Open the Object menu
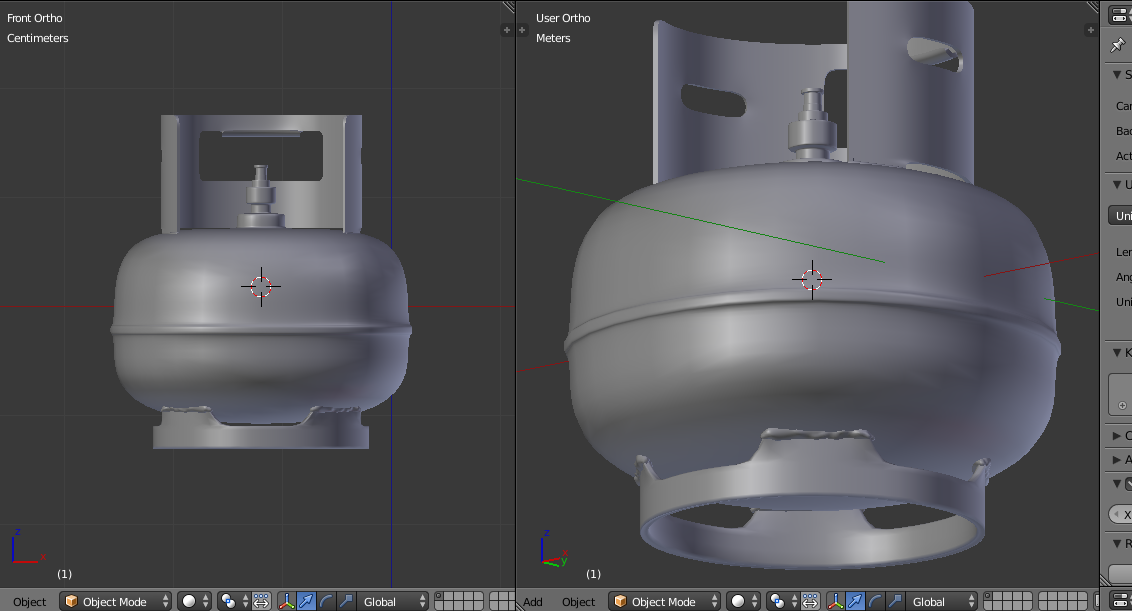The width and height of the screenshot is (1132, 611). [x=578, y=601]
